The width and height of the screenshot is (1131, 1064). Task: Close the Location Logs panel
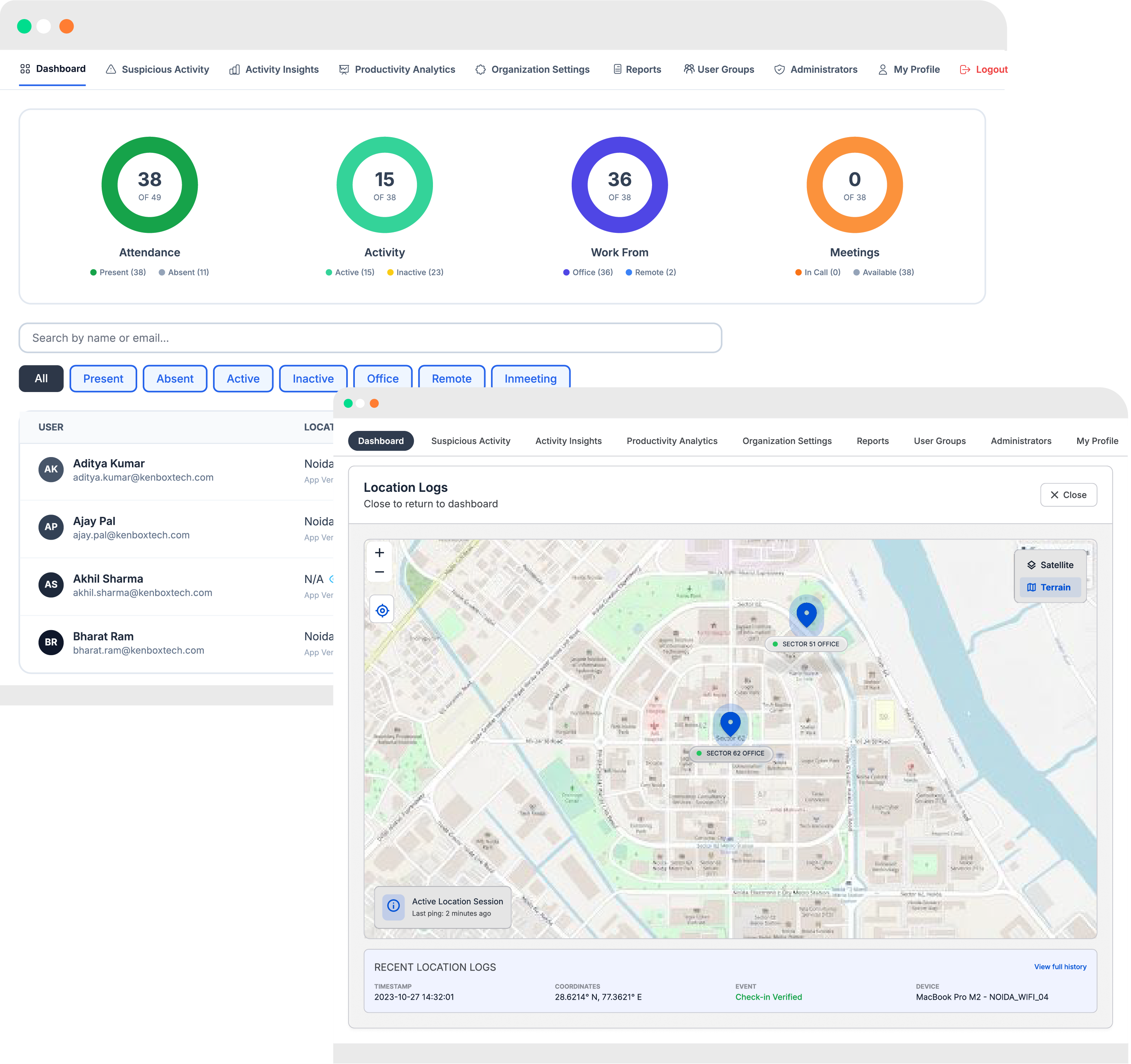[1069, 495]
